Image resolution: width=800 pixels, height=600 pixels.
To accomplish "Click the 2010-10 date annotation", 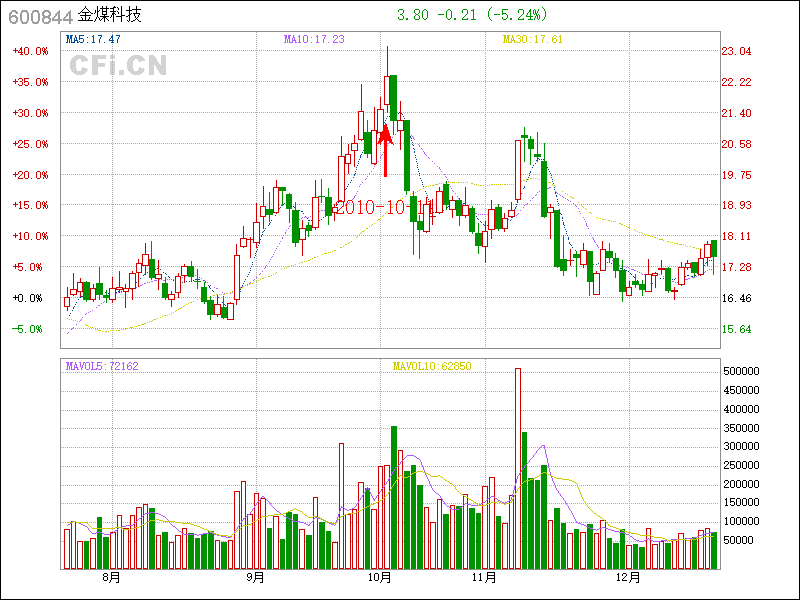I will (x=372, y=207).
